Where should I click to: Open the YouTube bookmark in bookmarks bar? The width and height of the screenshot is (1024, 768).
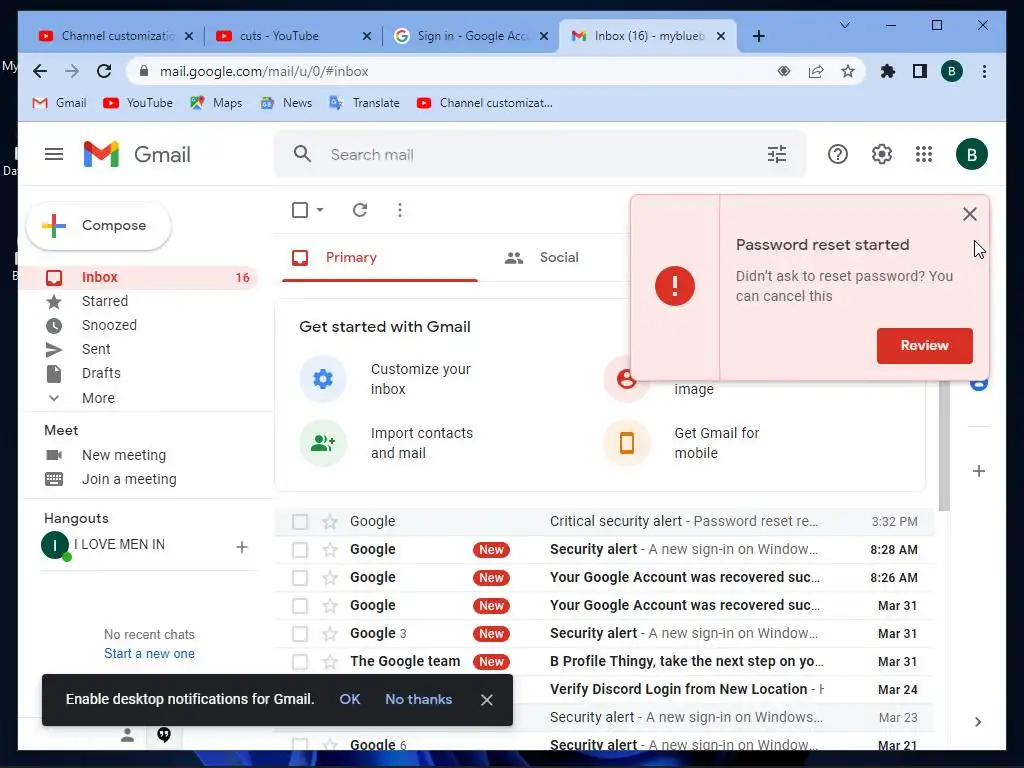coord(138,103)
